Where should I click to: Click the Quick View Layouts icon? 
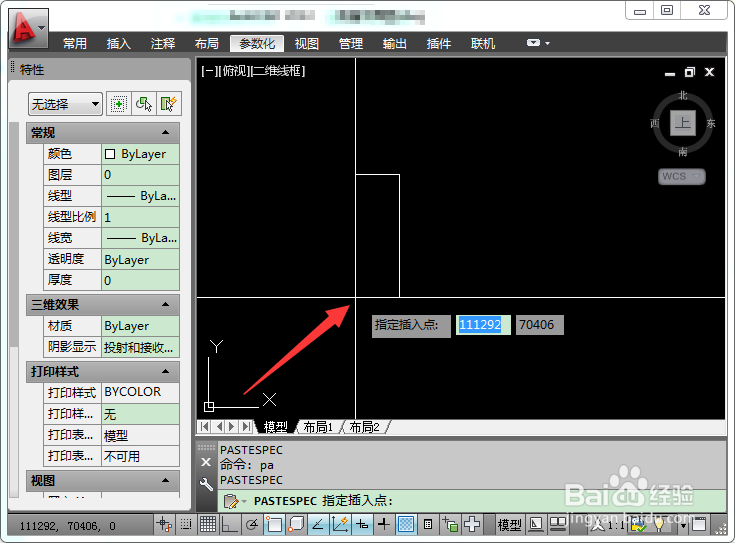(x=535, y=524)
